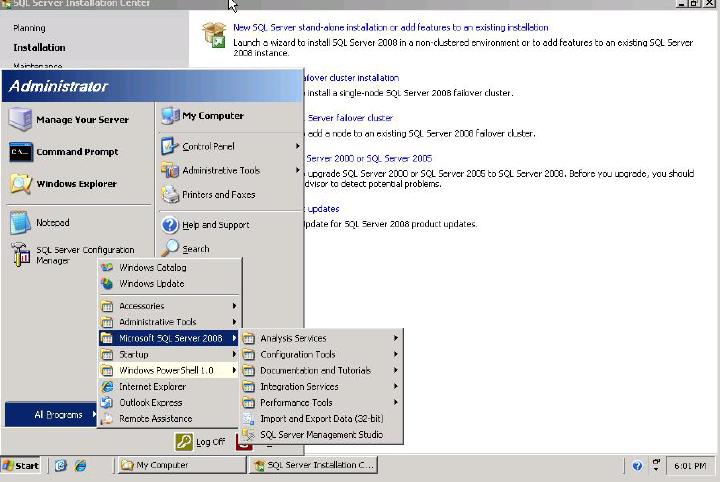Click the Control Panel icon
Image resolution: width=720 pixels, height=482 pixels.
coord(169,146)
